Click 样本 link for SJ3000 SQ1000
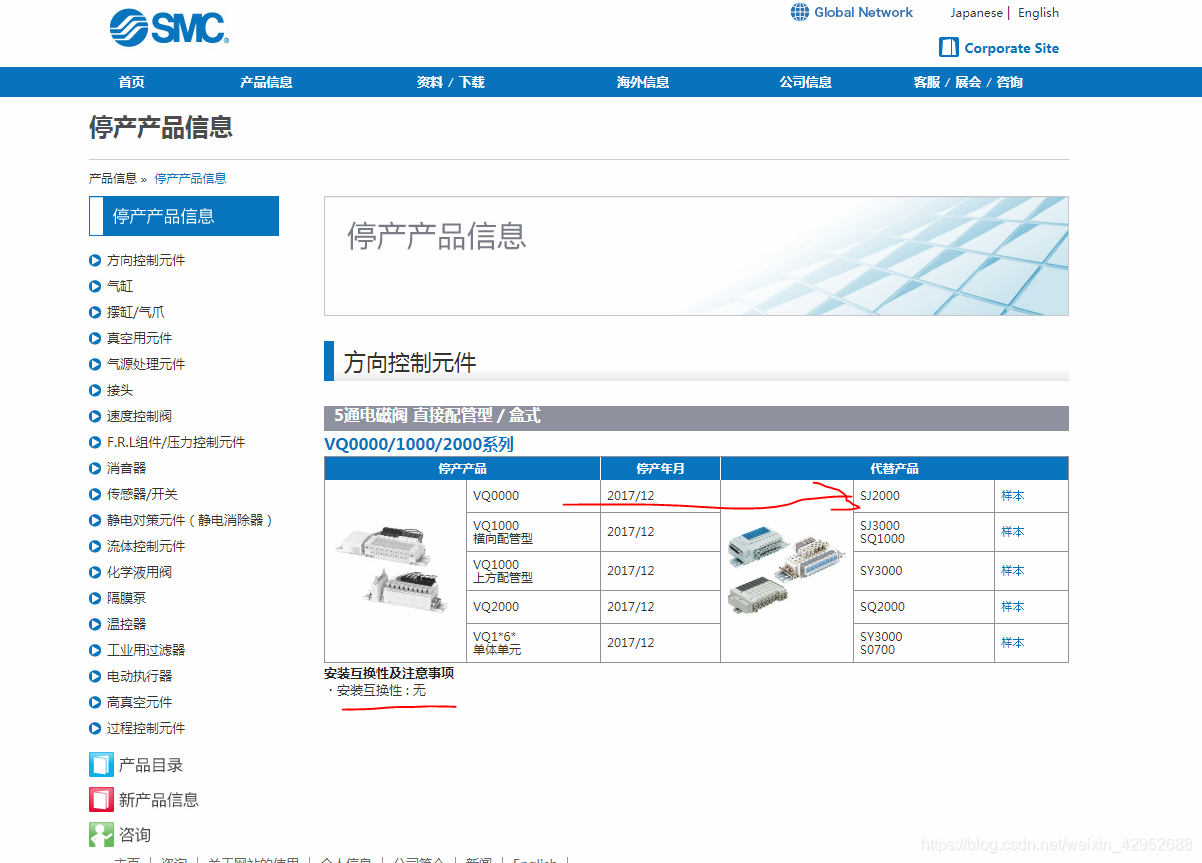 point(1013,531)
